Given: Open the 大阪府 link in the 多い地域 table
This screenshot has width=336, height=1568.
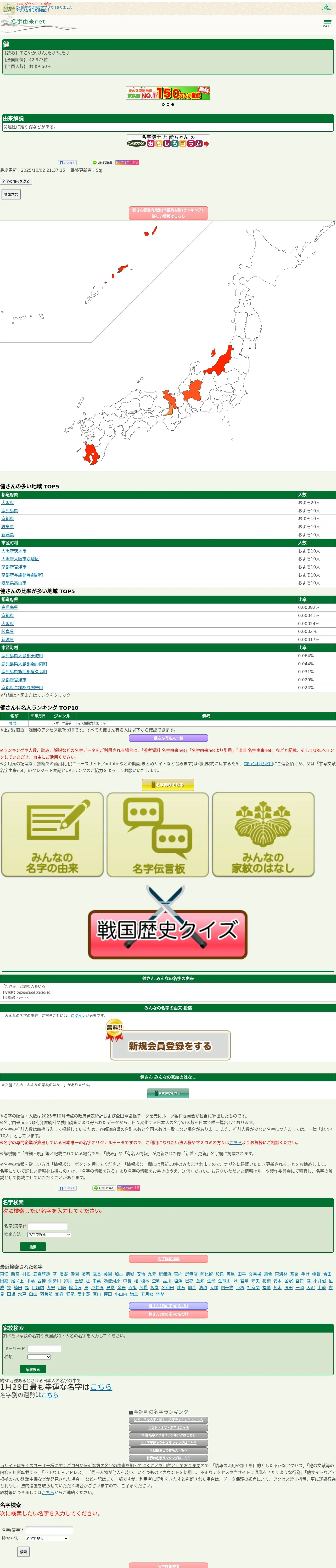Looking at the screenshot, I should 7,503.
